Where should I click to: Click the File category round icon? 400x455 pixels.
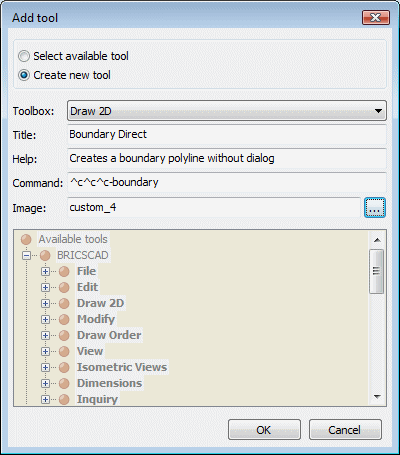tap(64, 271)
